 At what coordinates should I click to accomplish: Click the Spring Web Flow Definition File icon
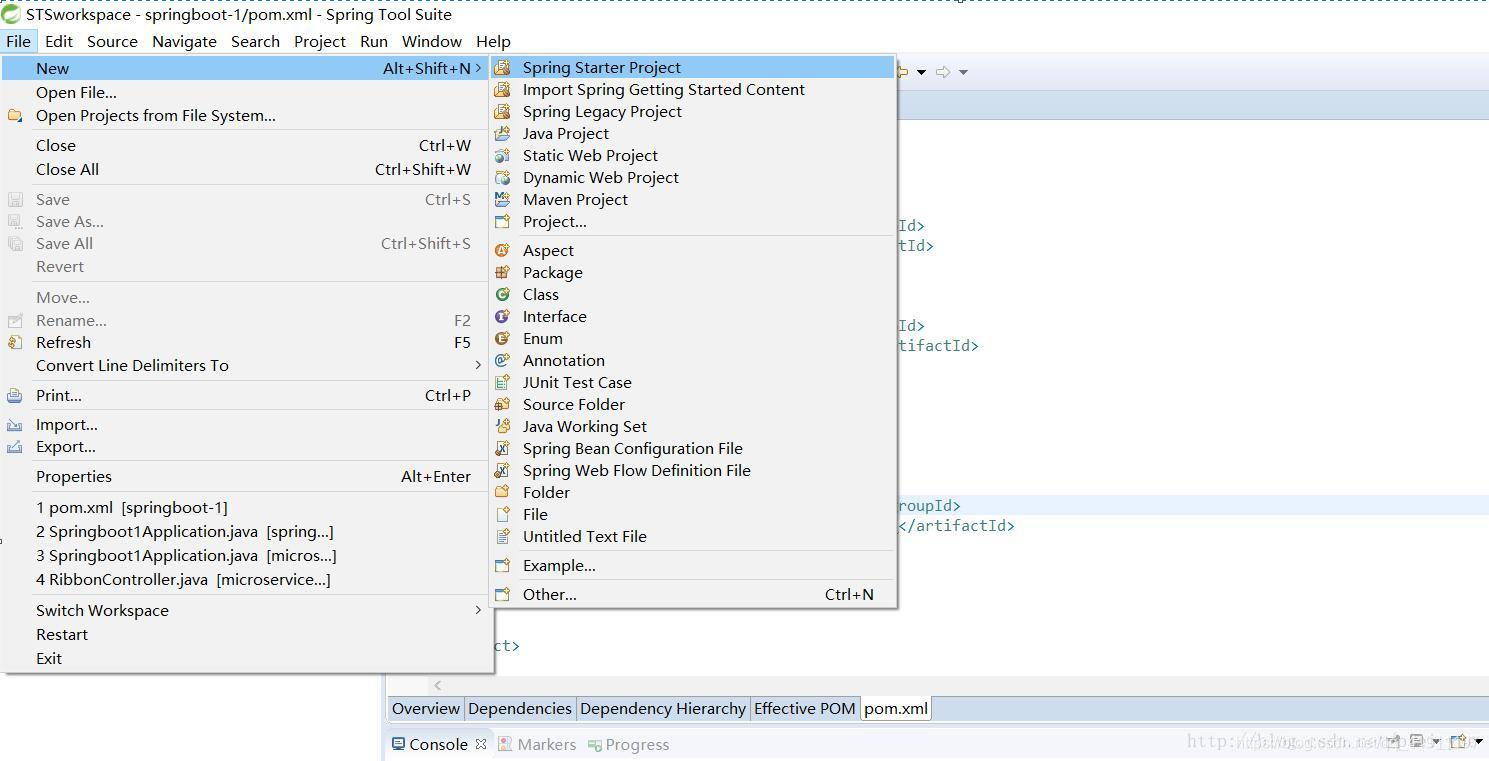click(502, 471)
